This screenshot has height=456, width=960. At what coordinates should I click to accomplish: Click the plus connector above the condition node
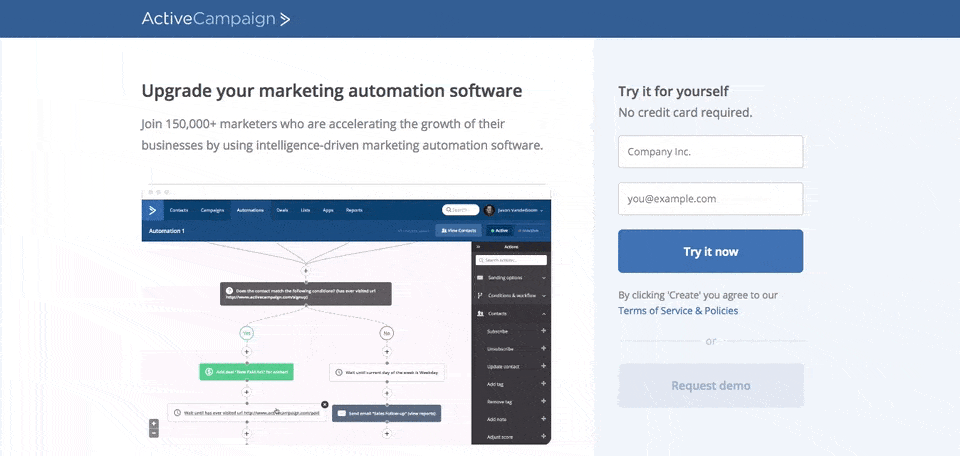[305, 271]
